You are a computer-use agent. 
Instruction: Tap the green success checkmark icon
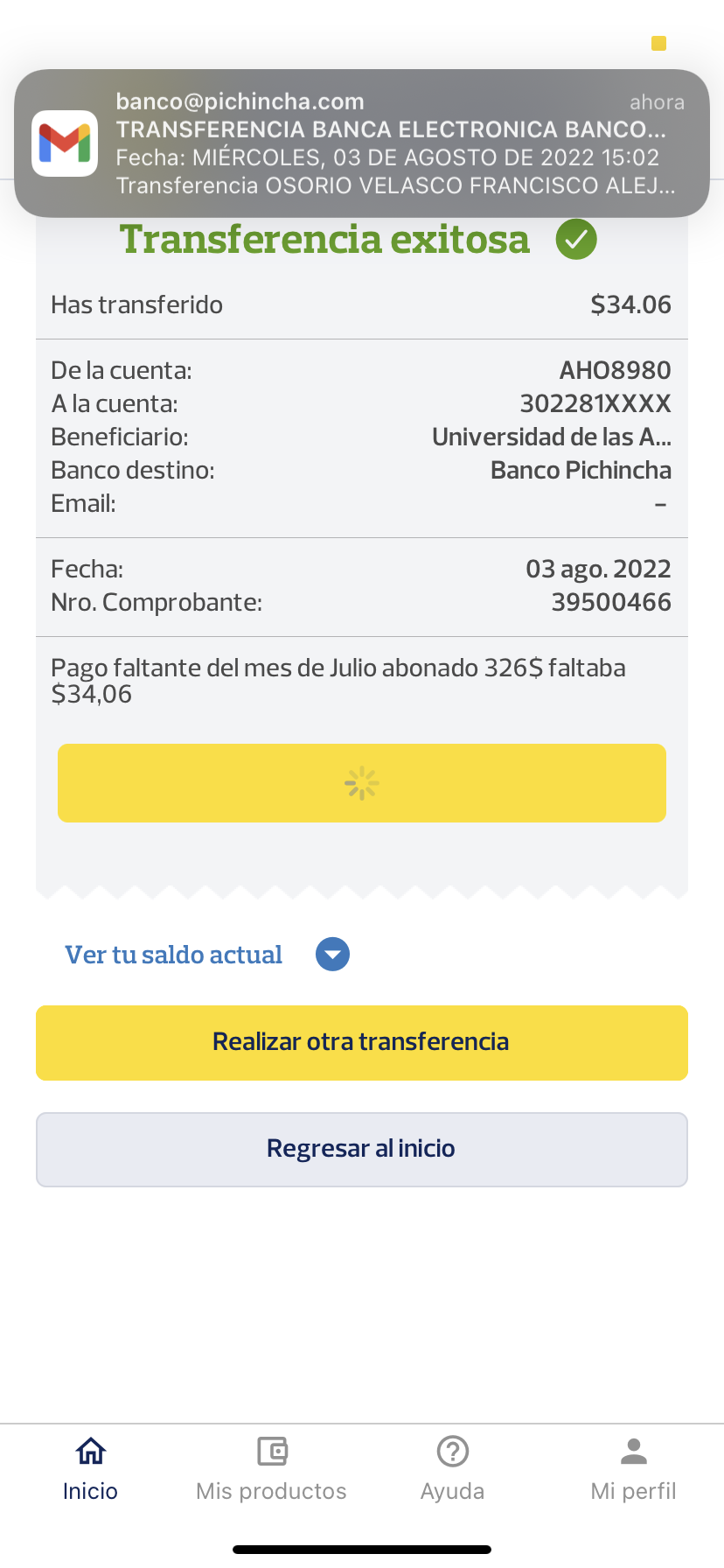pyautogui.click(x=576, y=240)
